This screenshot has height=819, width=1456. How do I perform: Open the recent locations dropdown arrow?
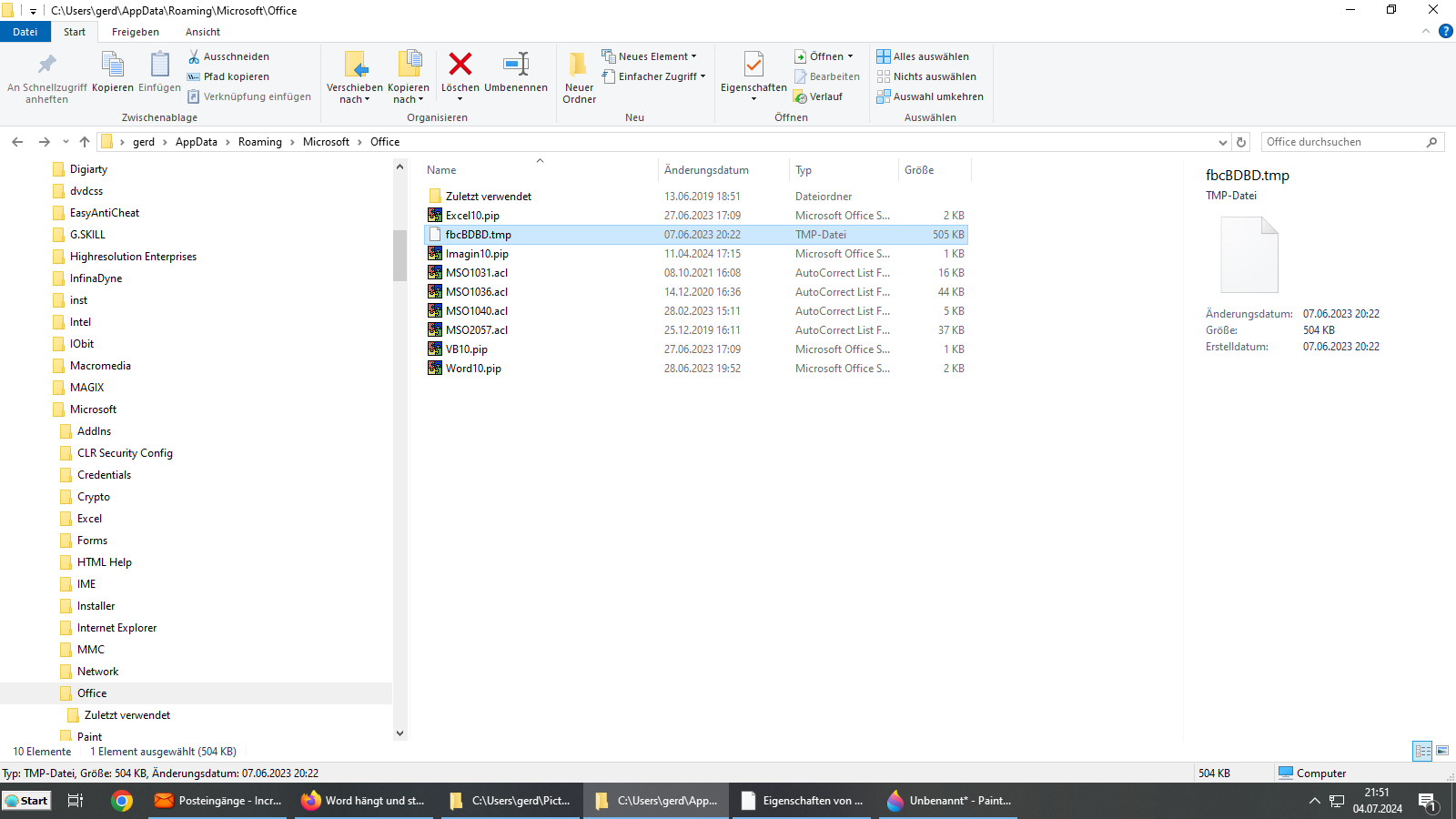(66, 142)
